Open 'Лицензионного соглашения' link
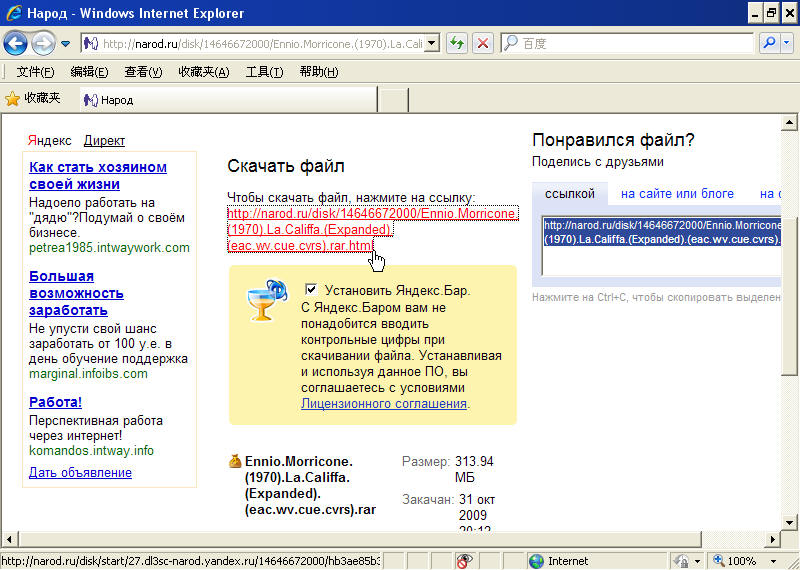The width and height of the screenshot is (800, 570). pos(384,404)
